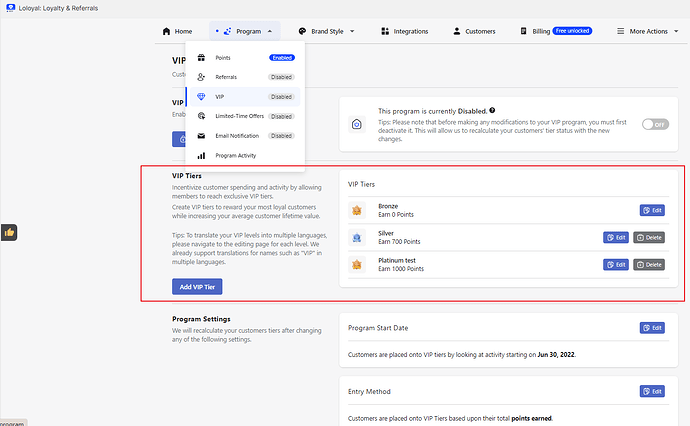Screen dimensions: 690x426
Task: Click the Platinum test tier badge icon
Action: [x=357, y=265]
